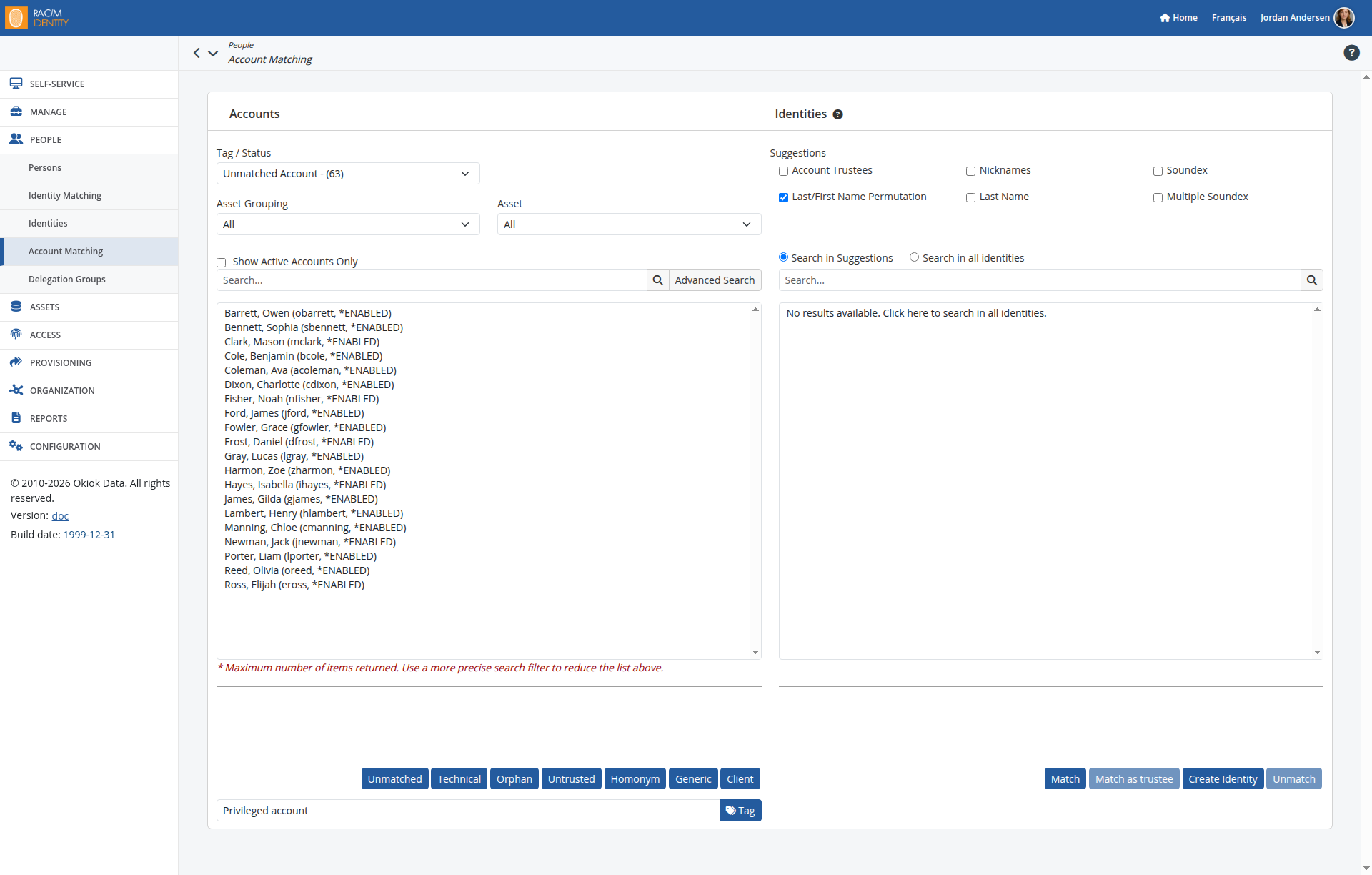Open Delegation Groups sidebar item
Viewport: 1372px width, 875px height.
pyautogui.click(x=89, y=280)
